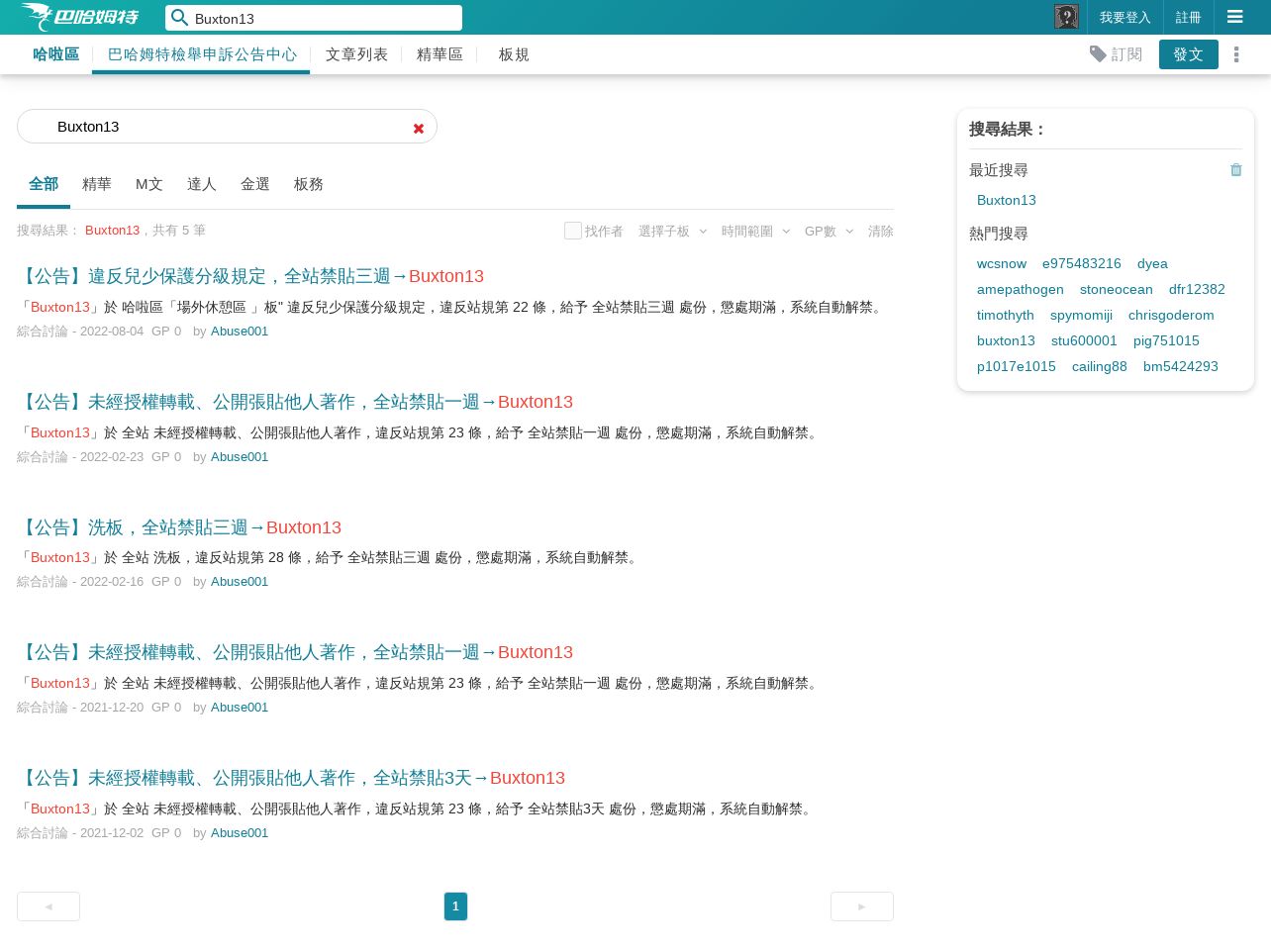Open the user avatar icon

1066,17
